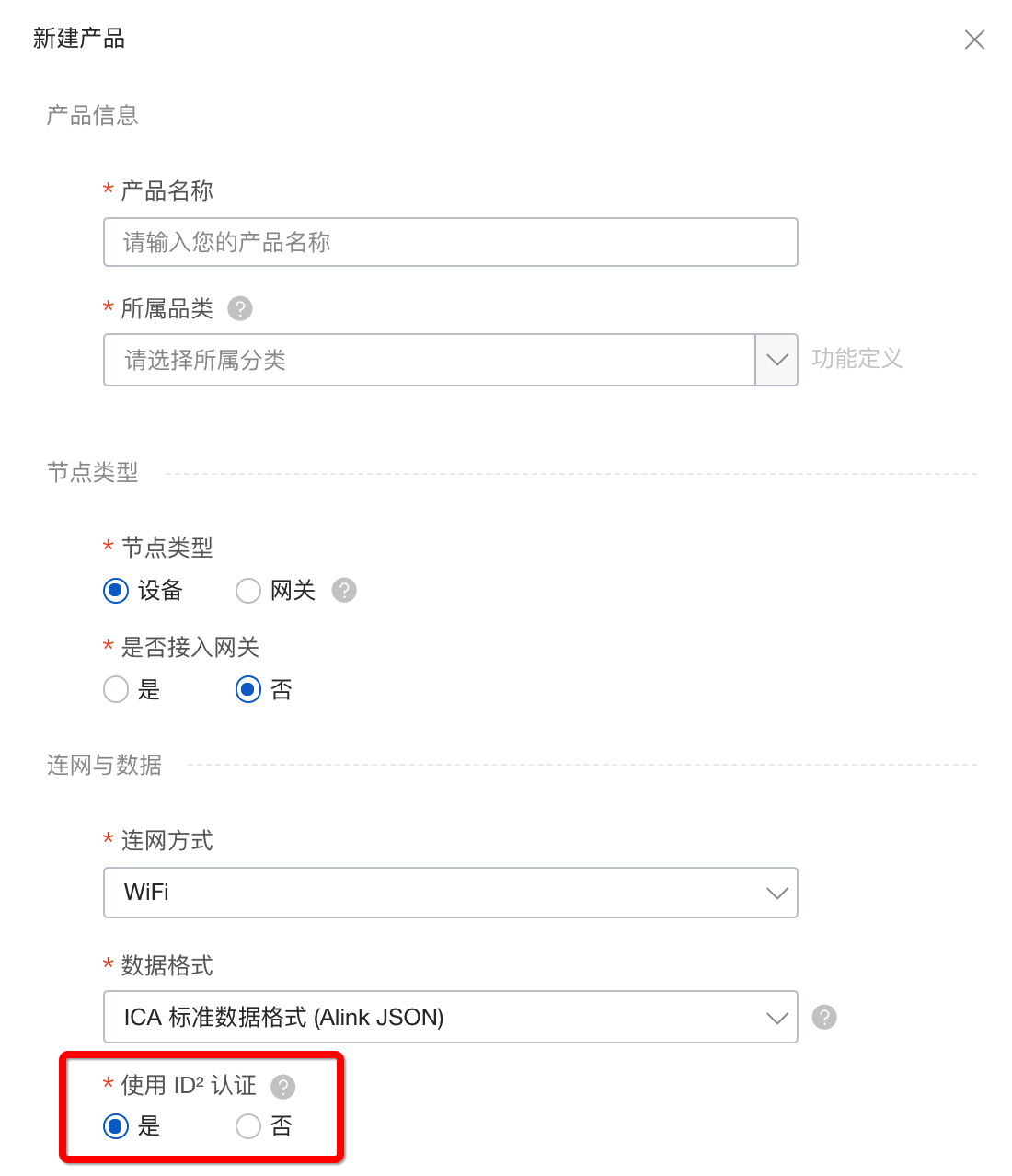
Task: Enable ID² 认证 by selecting 是
Action: tap(116, 1125)
